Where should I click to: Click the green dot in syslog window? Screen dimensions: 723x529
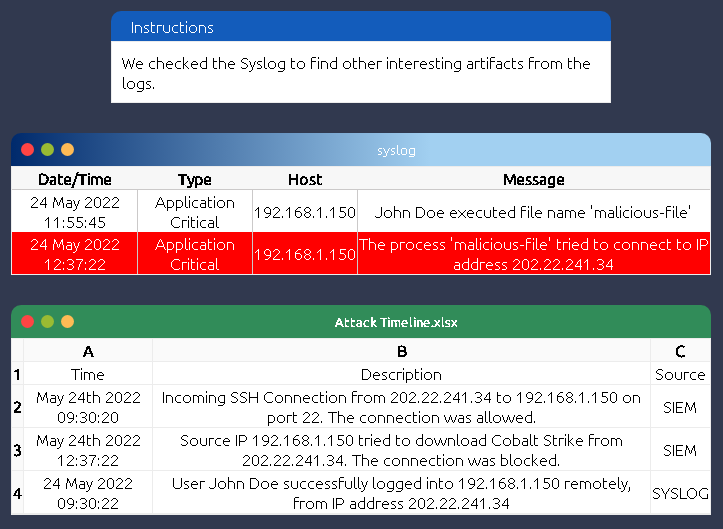pyautogui.click(x=47, y=150)
